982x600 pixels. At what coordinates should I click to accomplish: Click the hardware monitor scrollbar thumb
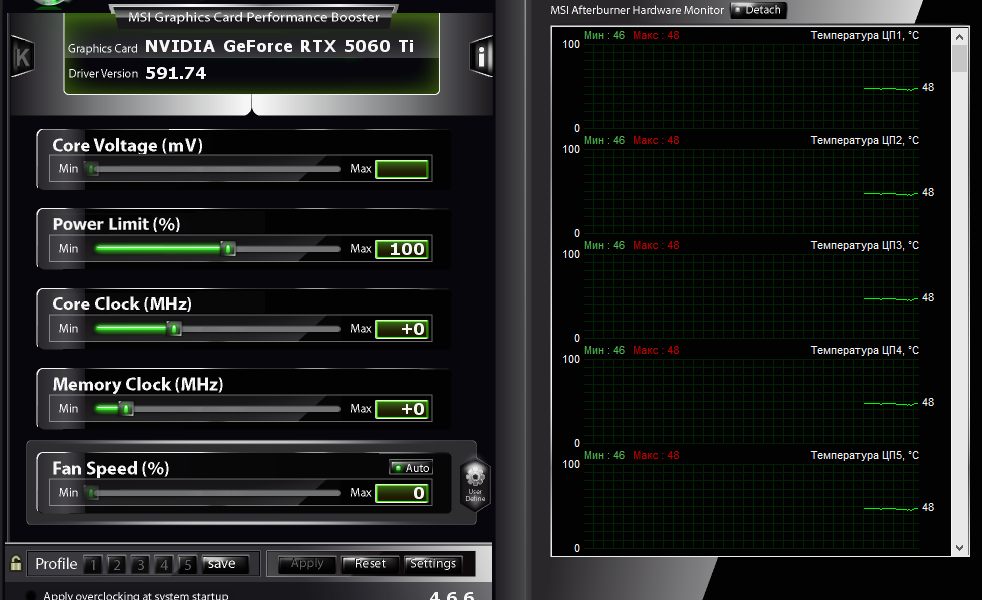click(959, 58)
